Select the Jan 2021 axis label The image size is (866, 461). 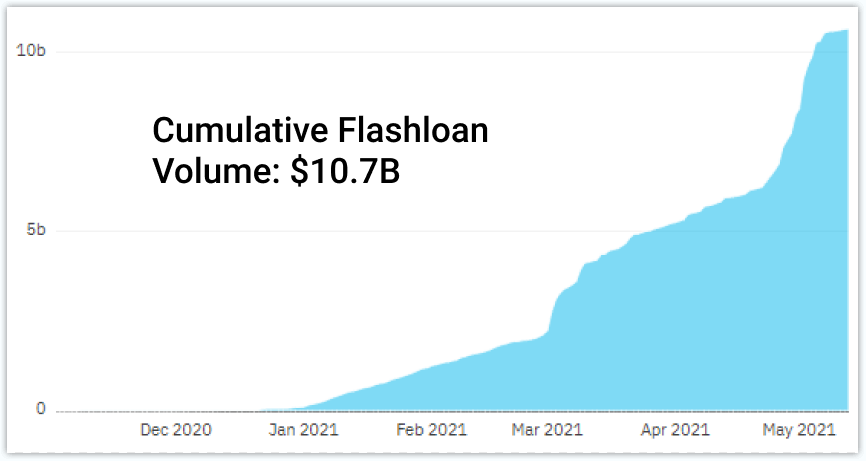pyautogui.click(x=304, y=430)
